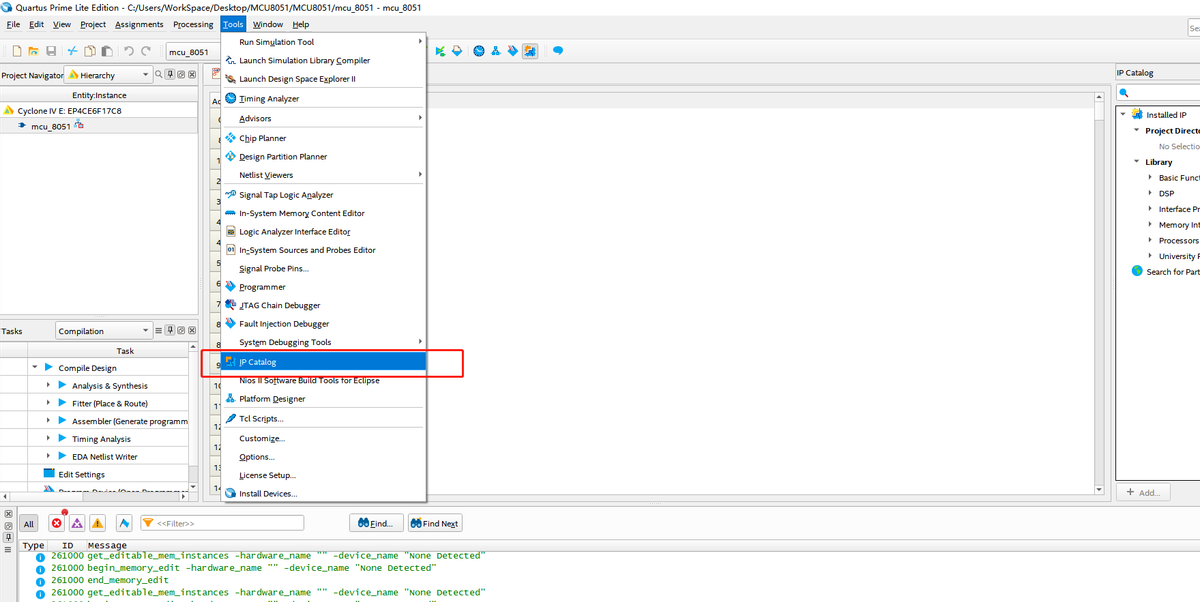Select mcu_8051 entity in hierarchy
1200x602 pixels.
(51, 127)
